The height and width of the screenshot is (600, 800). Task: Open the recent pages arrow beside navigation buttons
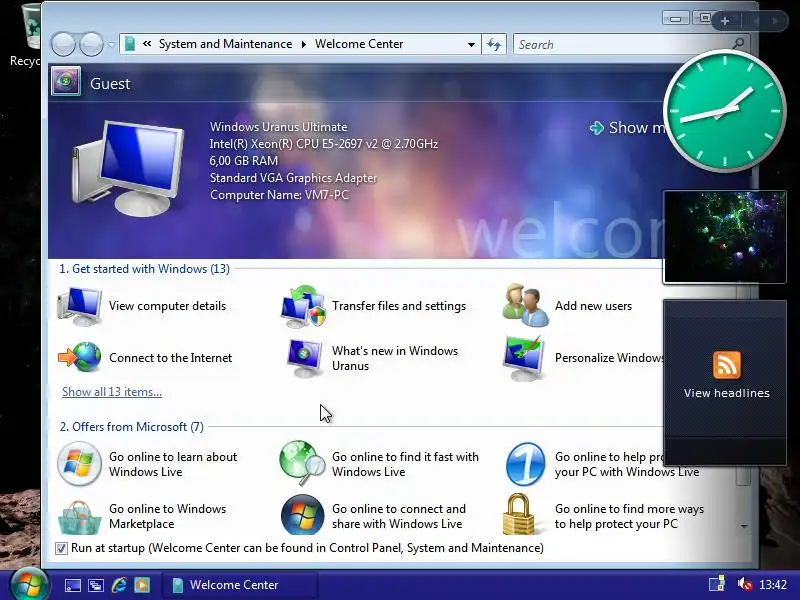click(x=111, y=44)
